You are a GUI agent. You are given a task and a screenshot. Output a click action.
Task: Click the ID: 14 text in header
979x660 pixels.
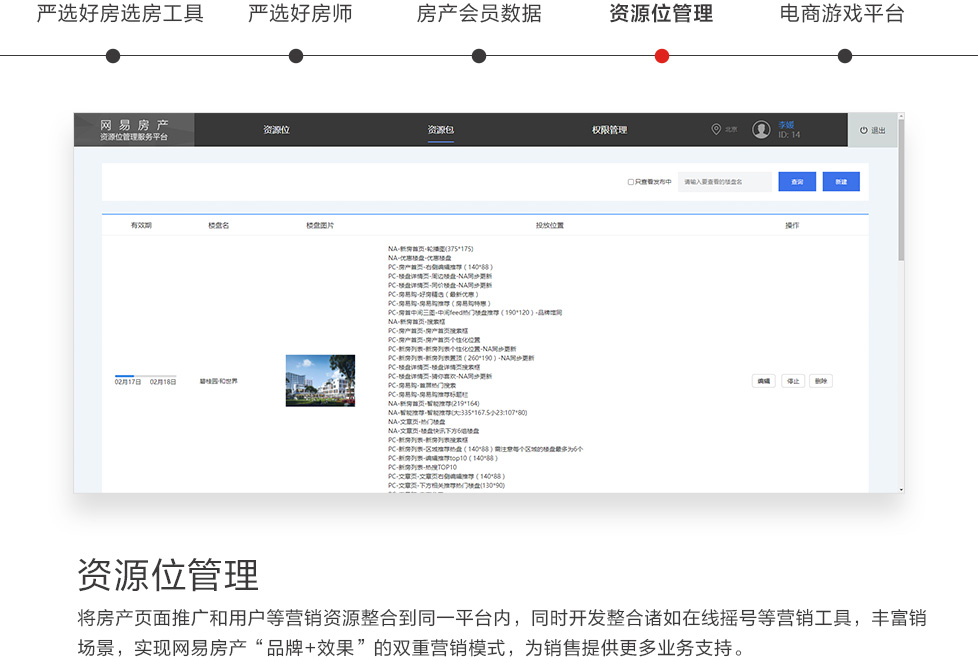click(789, 134)
